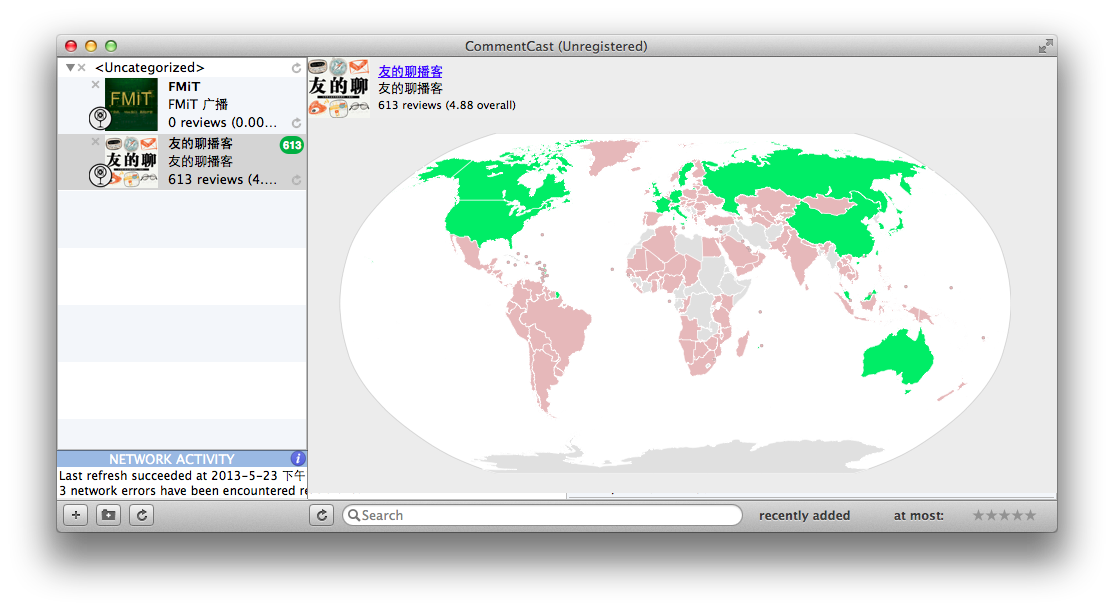Set the at-most rating filter to five stars
Image resolution: width=1114 pixels, height=611 pixels.
[1030, 515]
